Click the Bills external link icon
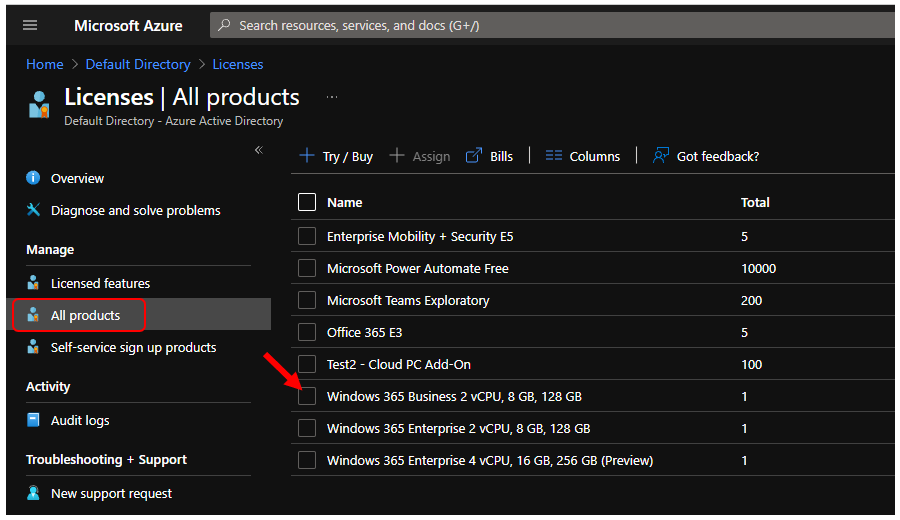Screen dimensions: 900x520 (474, 156)
